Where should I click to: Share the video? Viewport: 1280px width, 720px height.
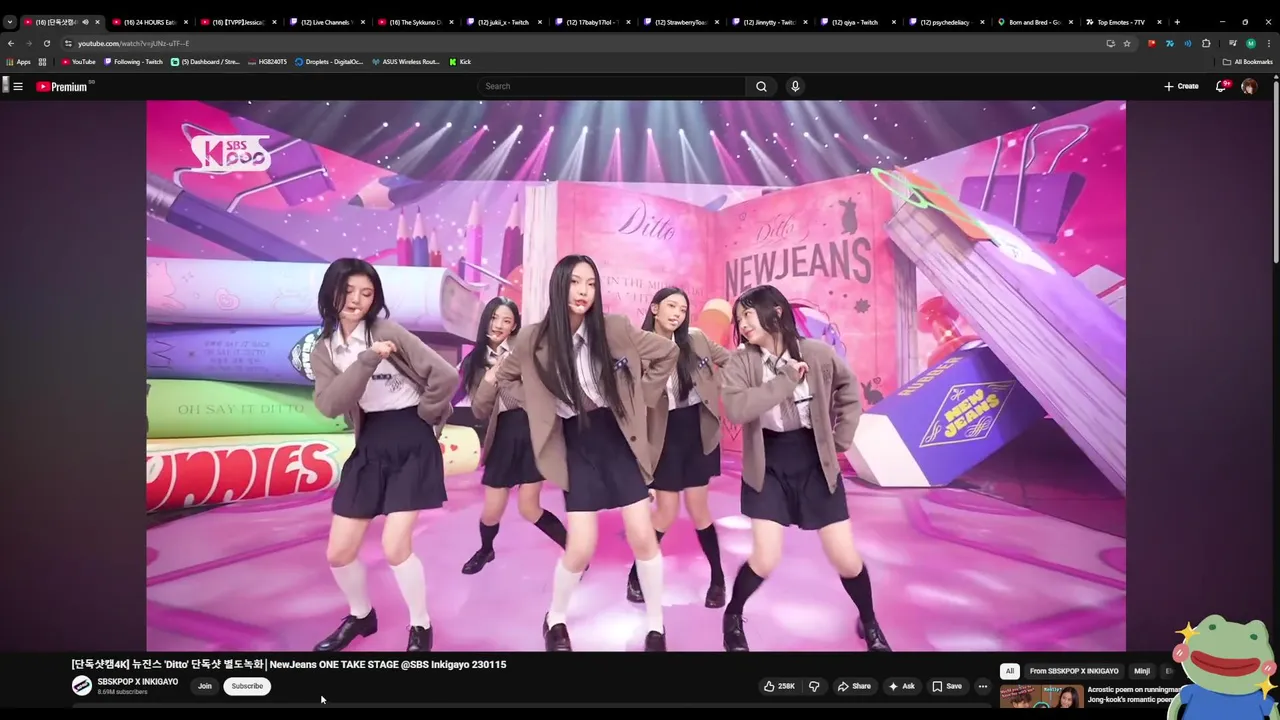point(854,686)
